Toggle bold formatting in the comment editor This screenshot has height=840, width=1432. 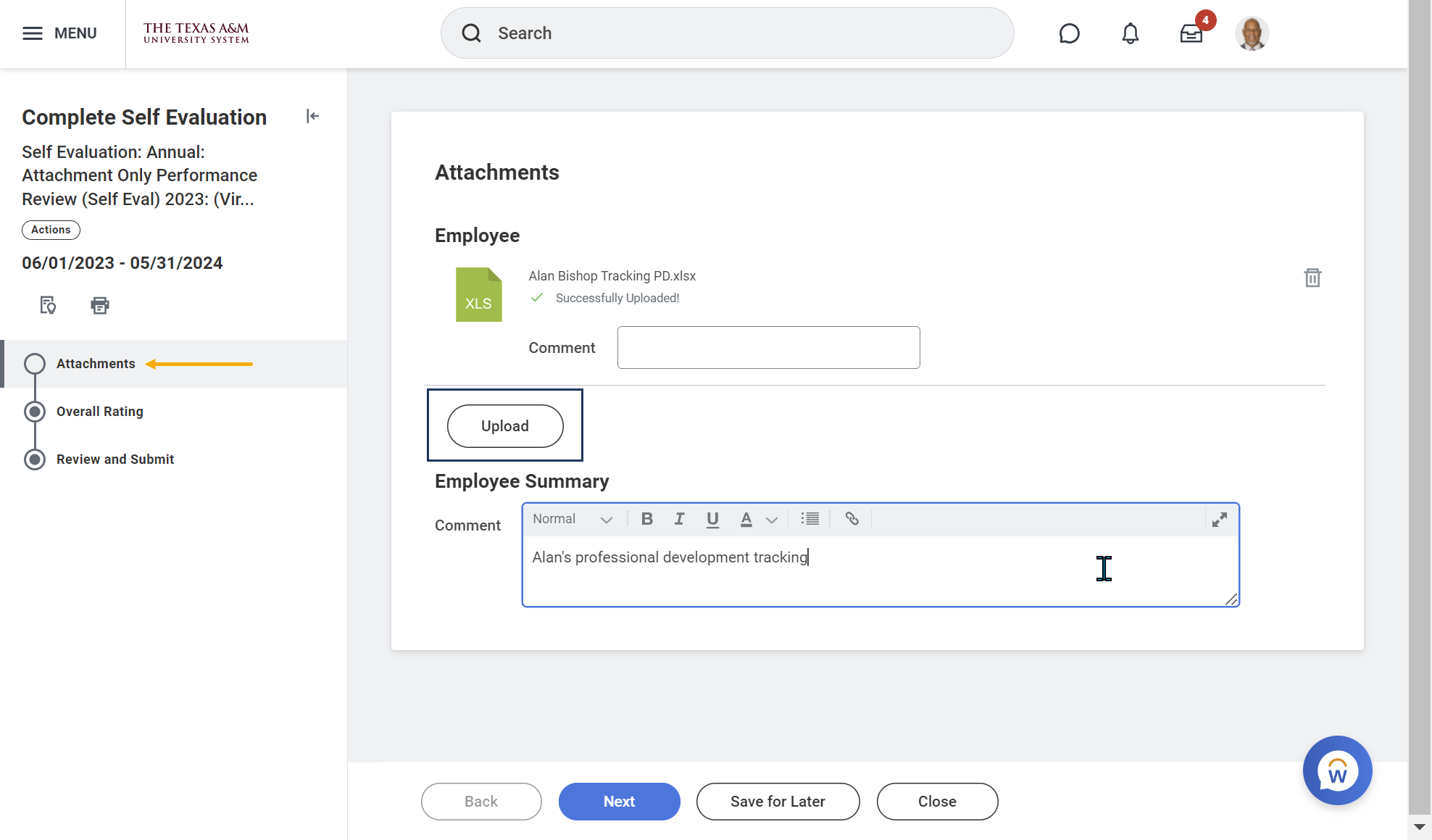(647, 519)
